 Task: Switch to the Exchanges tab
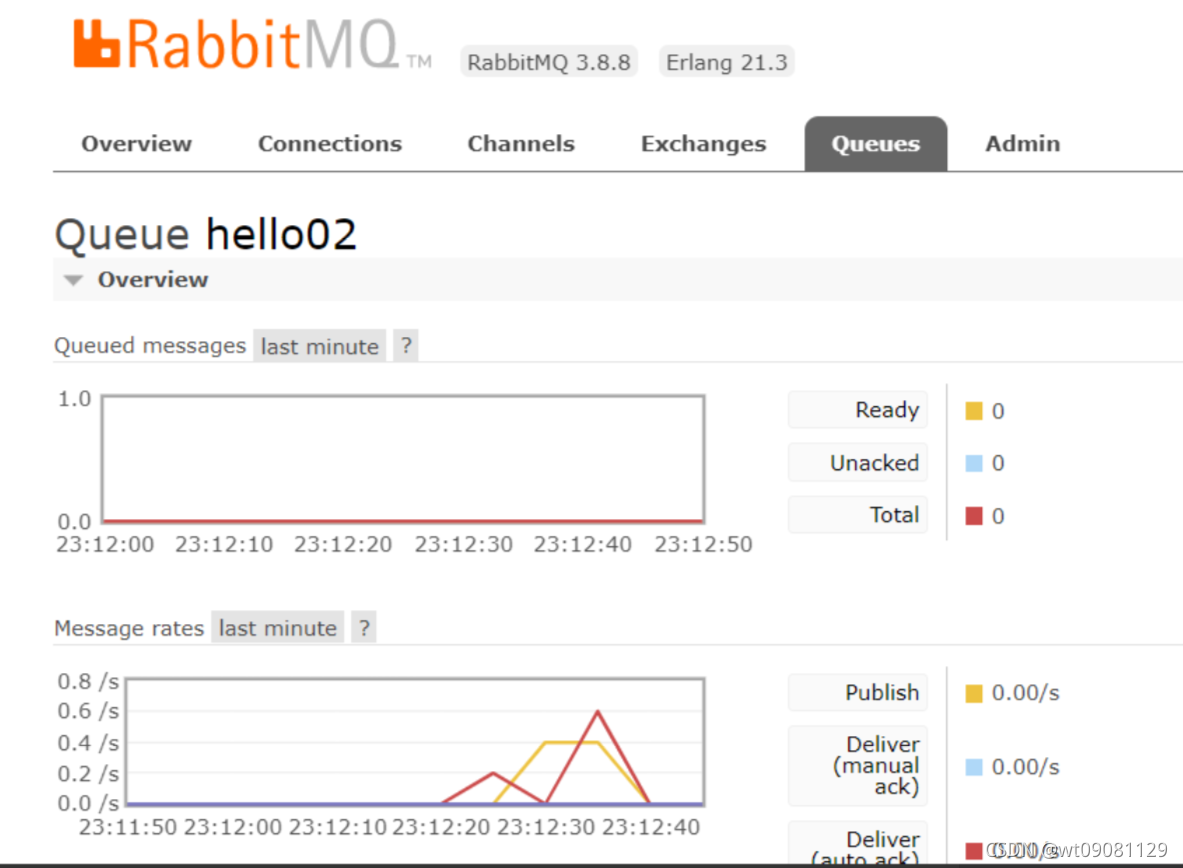pos(703,143)
